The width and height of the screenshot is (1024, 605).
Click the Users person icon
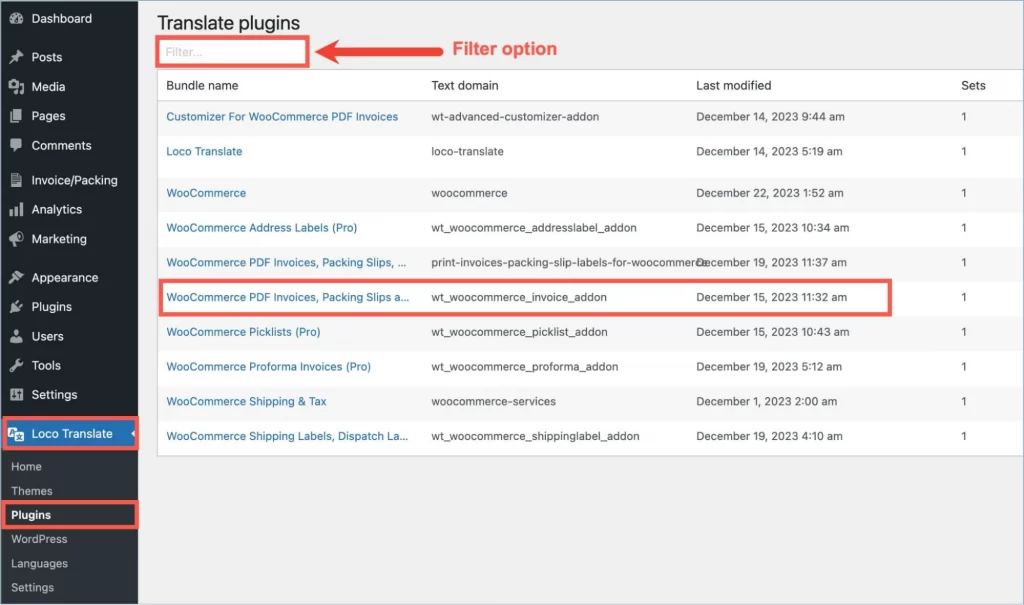tap(16, 336)
